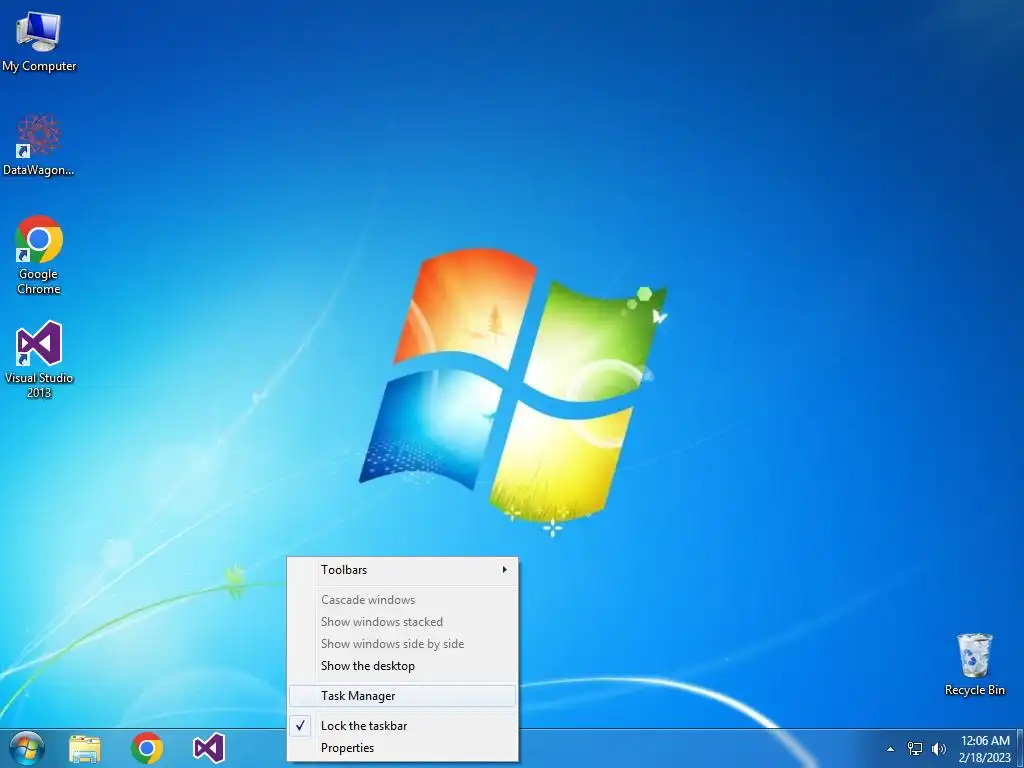Open the clock showing 12:06 AM

985,749
